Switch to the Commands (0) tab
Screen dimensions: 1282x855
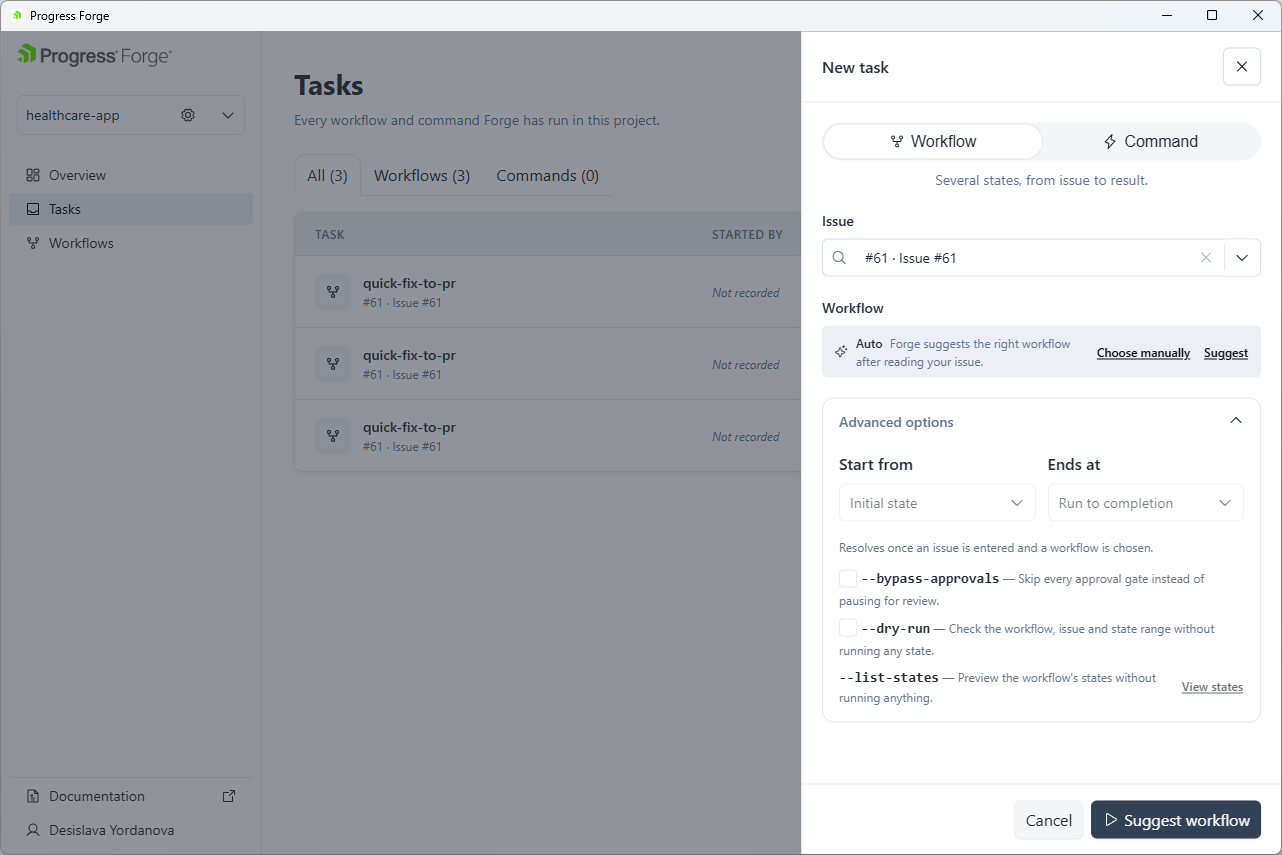pyautogui.click(x=548, y=176)
